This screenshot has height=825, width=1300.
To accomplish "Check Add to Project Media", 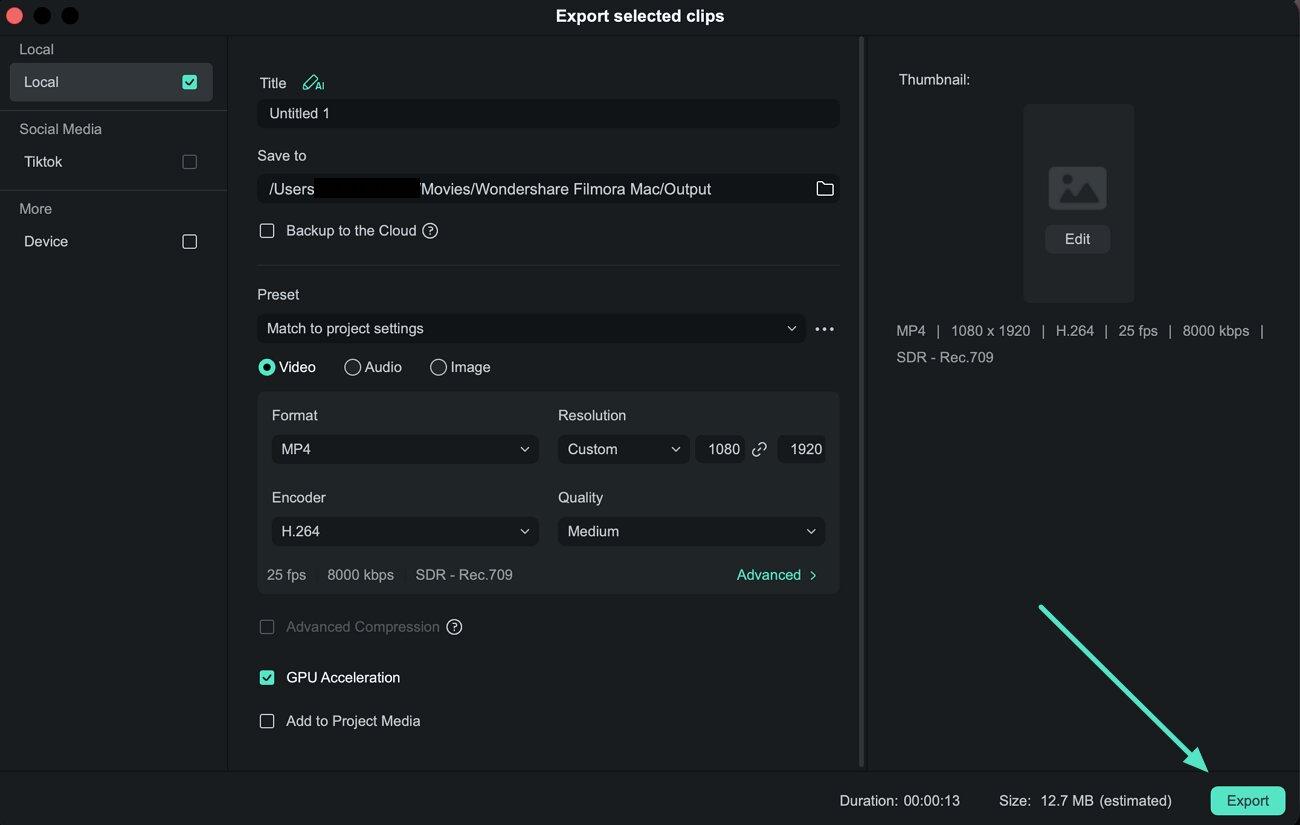I will [x=267, y=721].
